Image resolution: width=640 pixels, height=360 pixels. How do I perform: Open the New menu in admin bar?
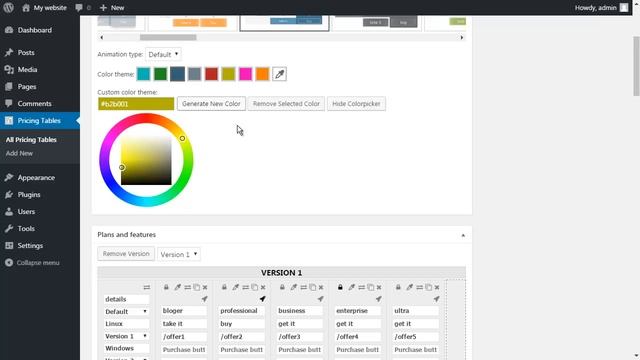[112, 7]
